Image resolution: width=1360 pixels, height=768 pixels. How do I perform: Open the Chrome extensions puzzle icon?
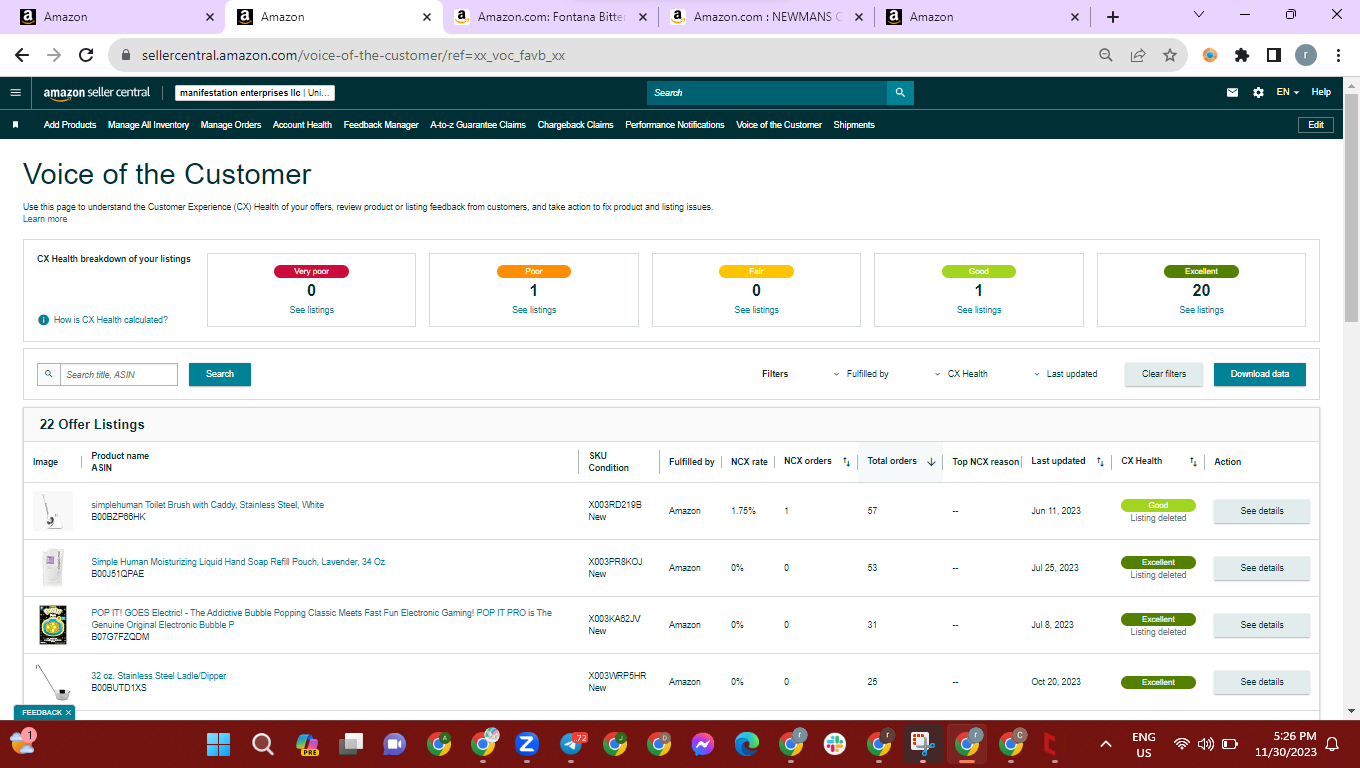pyautogui.click(x=1242, y=55)
